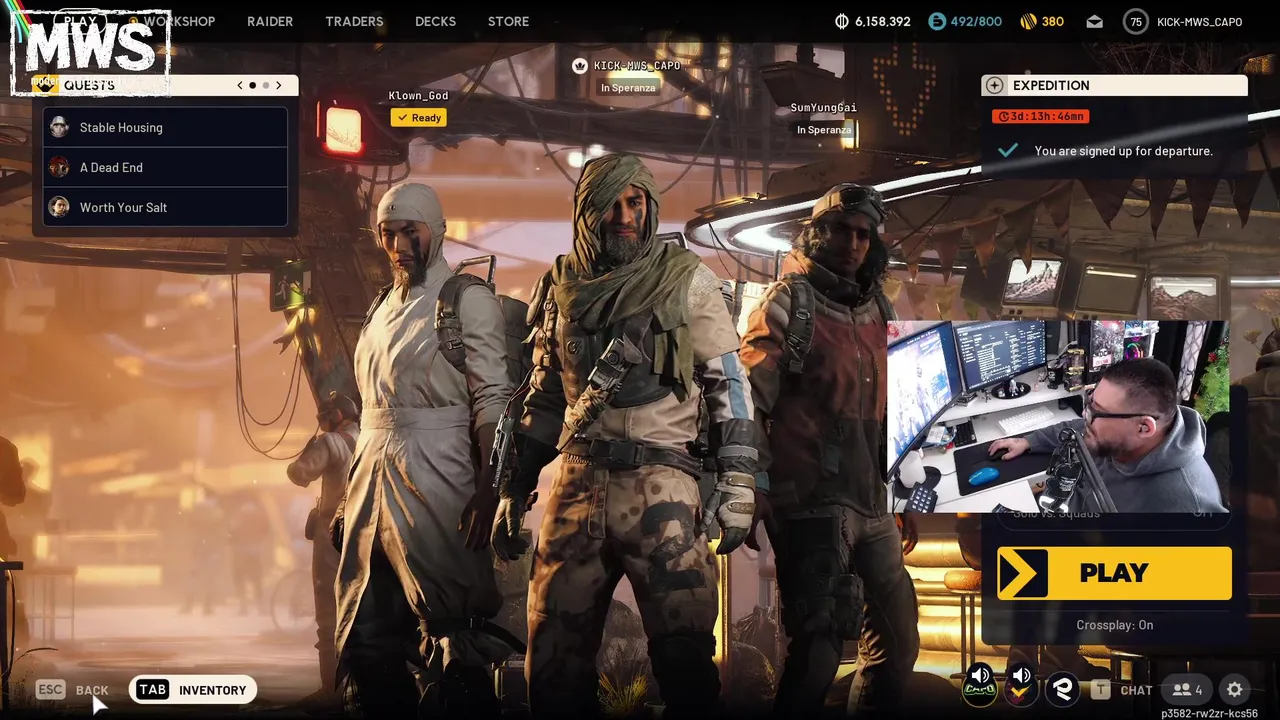Select squad member Klown_God name tag
This screenshot has height=720, width=1280.
tap(418, 96)
